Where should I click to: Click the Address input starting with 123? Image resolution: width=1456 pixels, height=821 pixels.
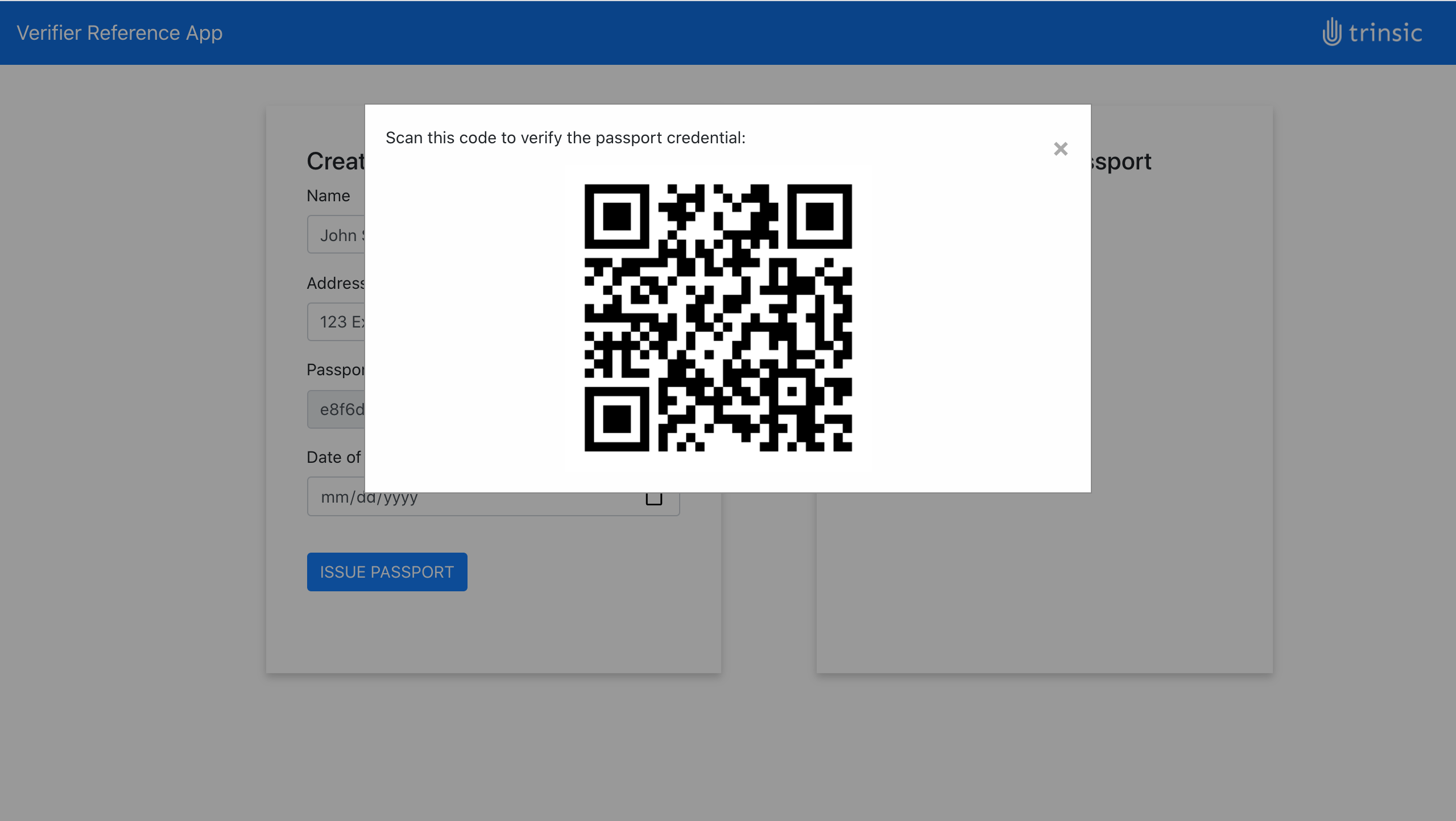pyautogui.click(x=336, y=322)
